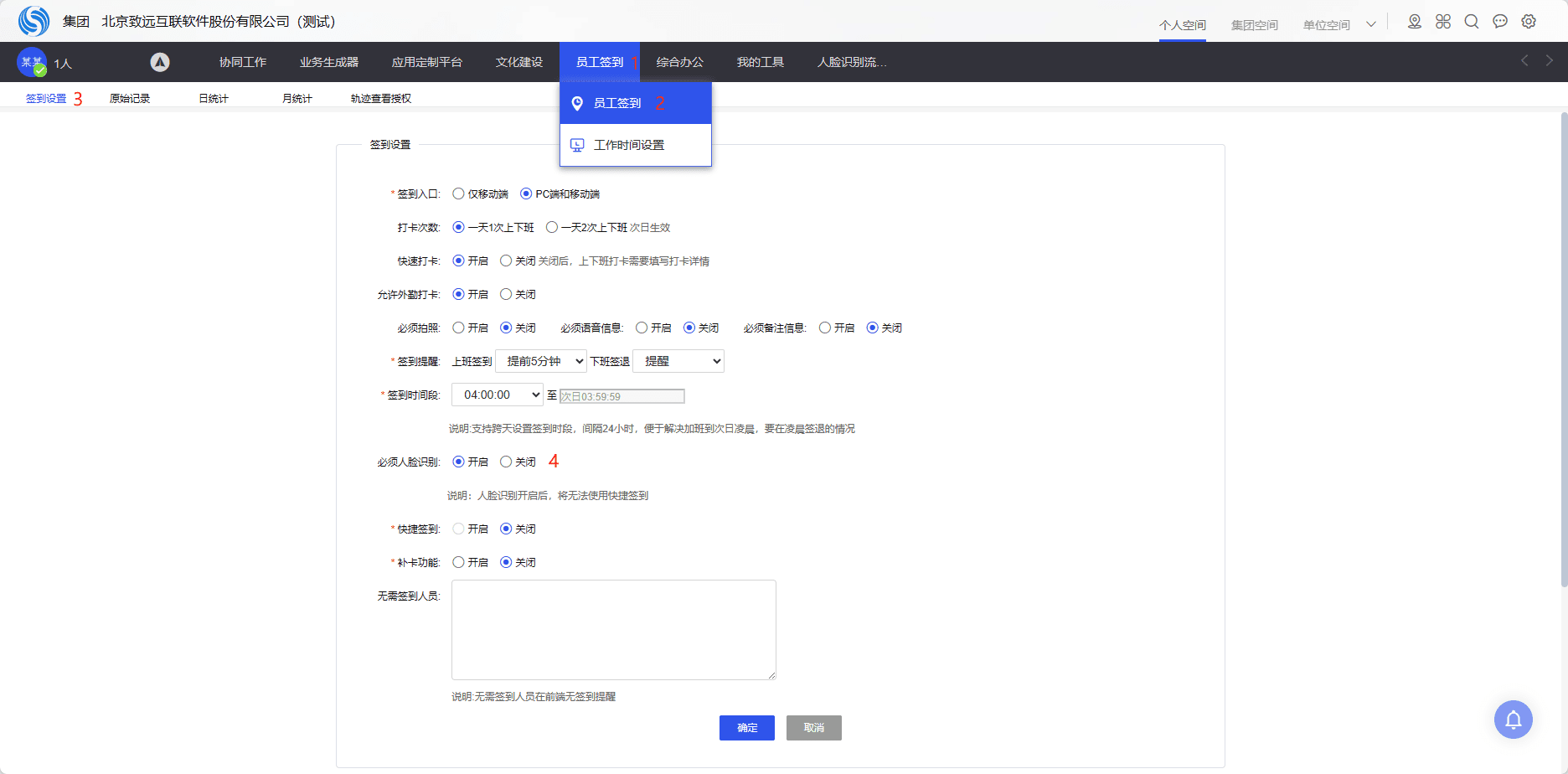Select PC端和移动端 sign-in entry option
The width and height of the screenshot is (1568, 774).
coord(526,193)
